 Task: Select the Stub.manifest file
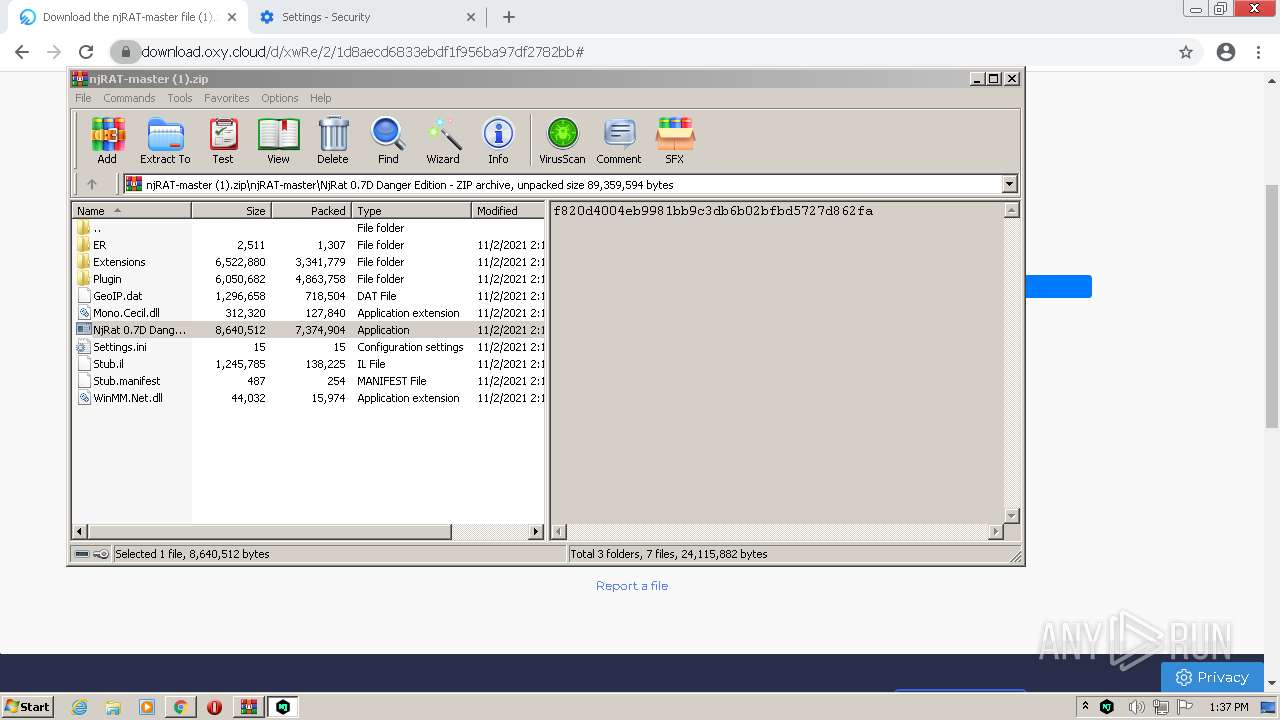[310, 381]
